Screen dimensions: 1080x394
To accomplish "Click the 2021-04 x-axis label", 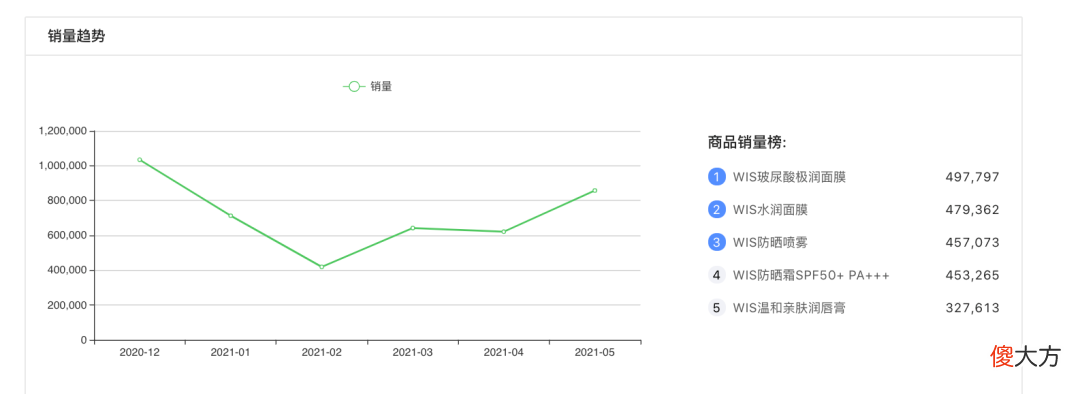I will point(503,352).
